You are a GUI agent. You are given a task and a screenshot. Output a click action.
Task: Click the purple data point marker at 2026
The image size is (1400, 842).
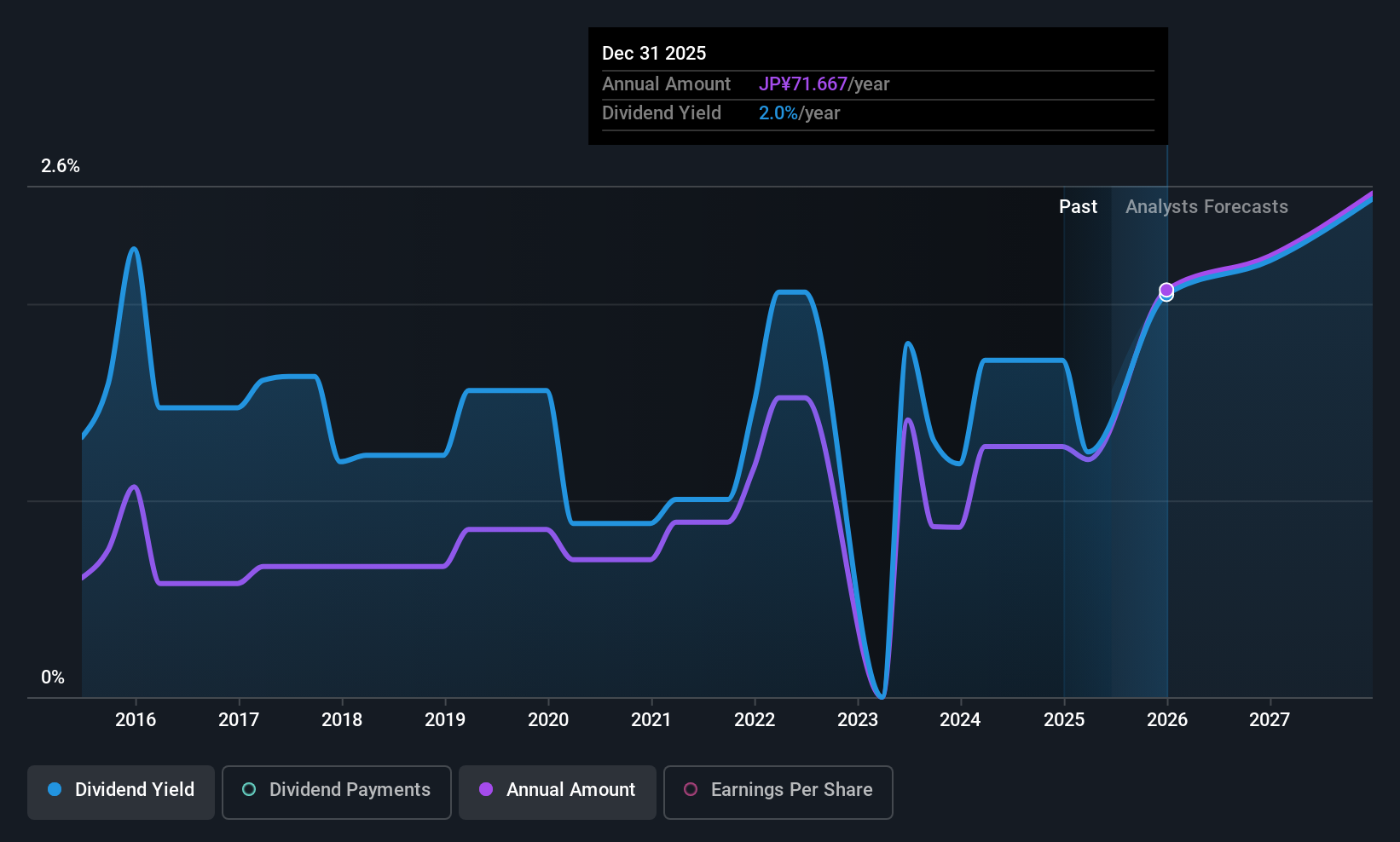[x=1166, y=290]
